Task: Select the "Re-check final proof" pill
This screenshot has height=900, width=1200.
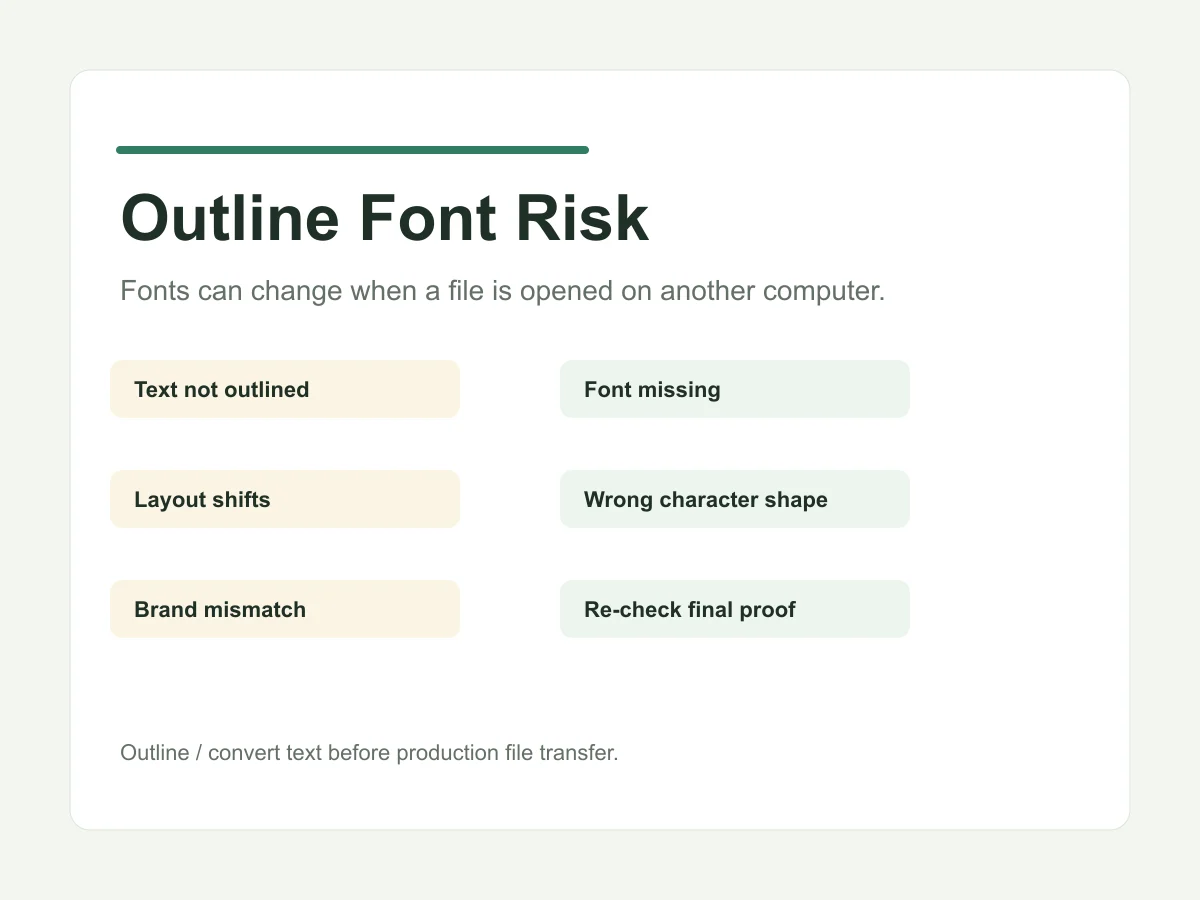Action: point(735,609)
